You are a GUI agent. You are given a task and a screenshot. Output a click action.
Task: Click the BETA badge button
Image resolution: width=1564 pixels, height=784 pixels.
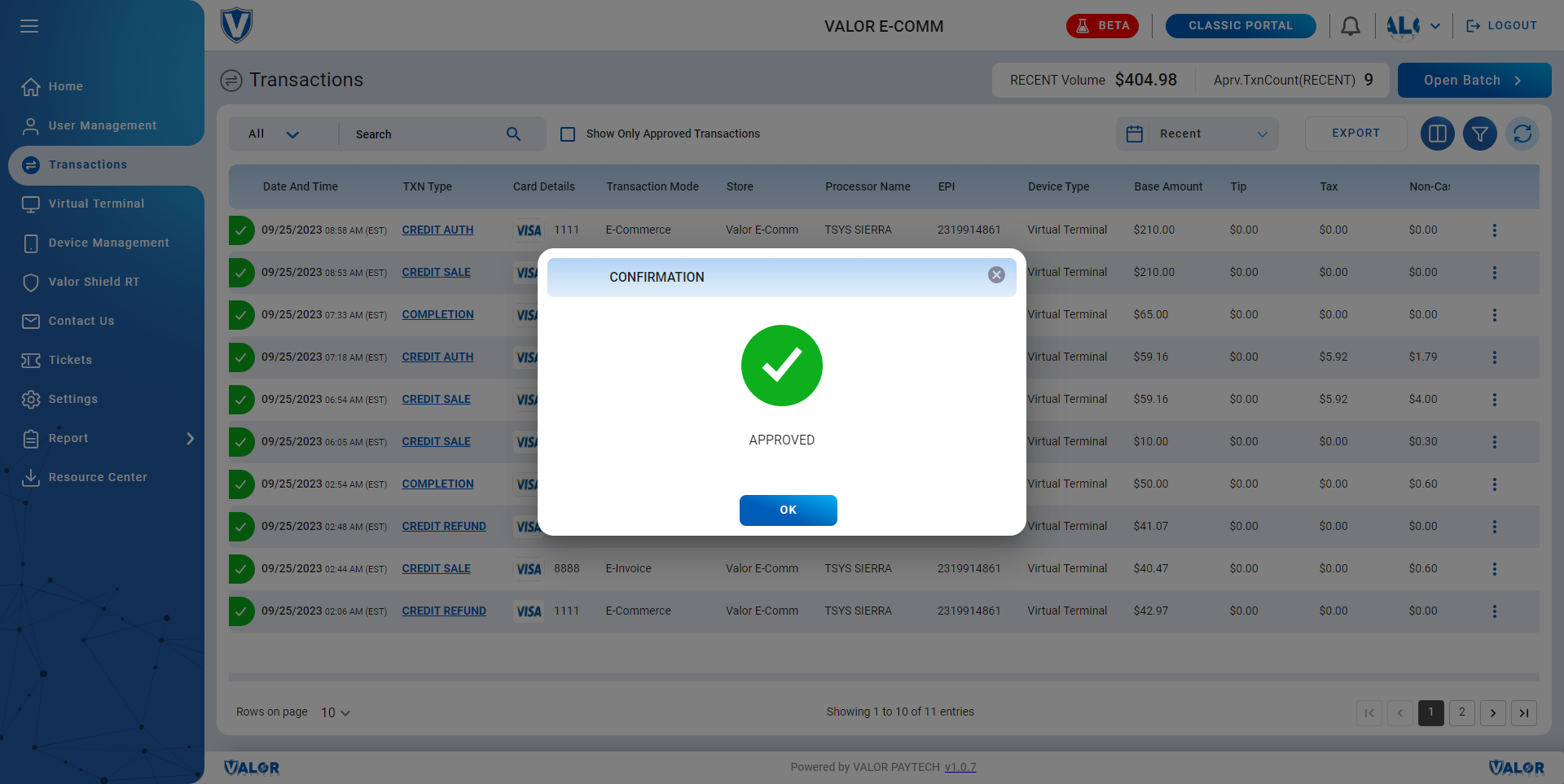coord(1102,26)
